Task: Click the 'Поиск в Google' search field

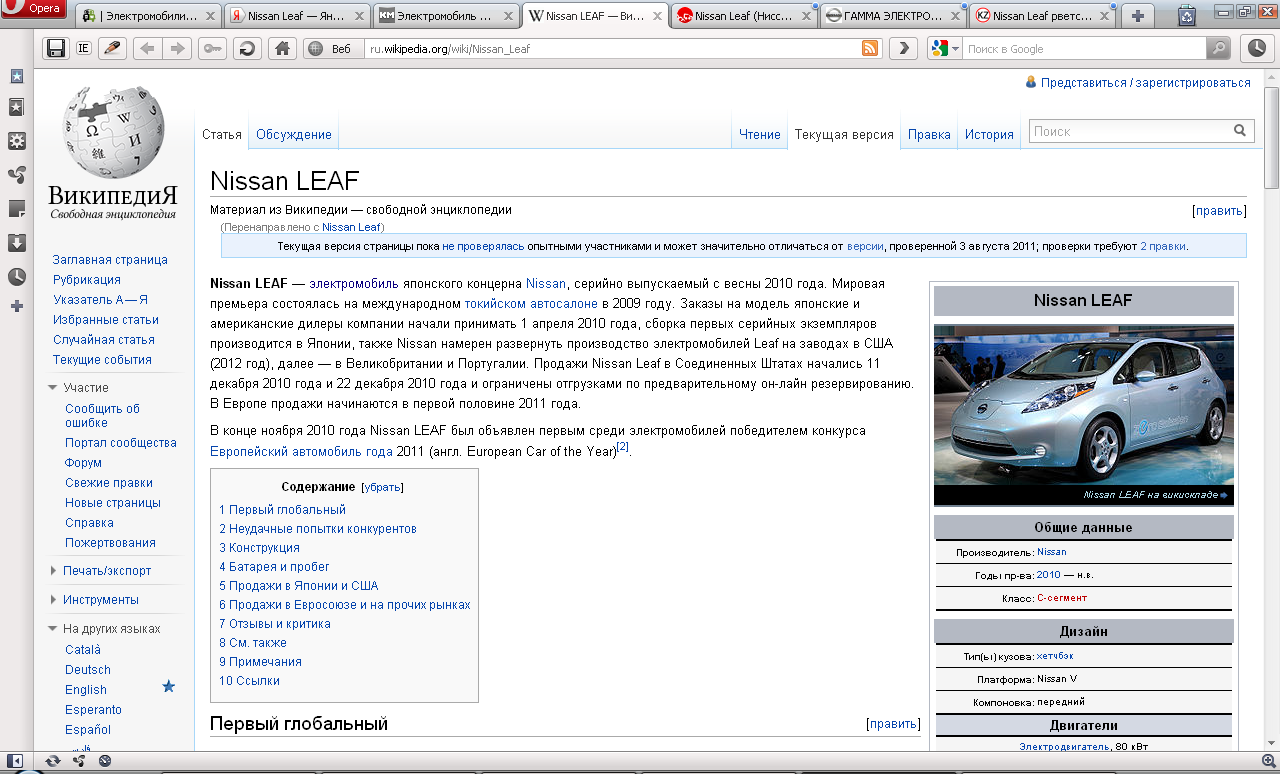Action: pos(1083,48)
